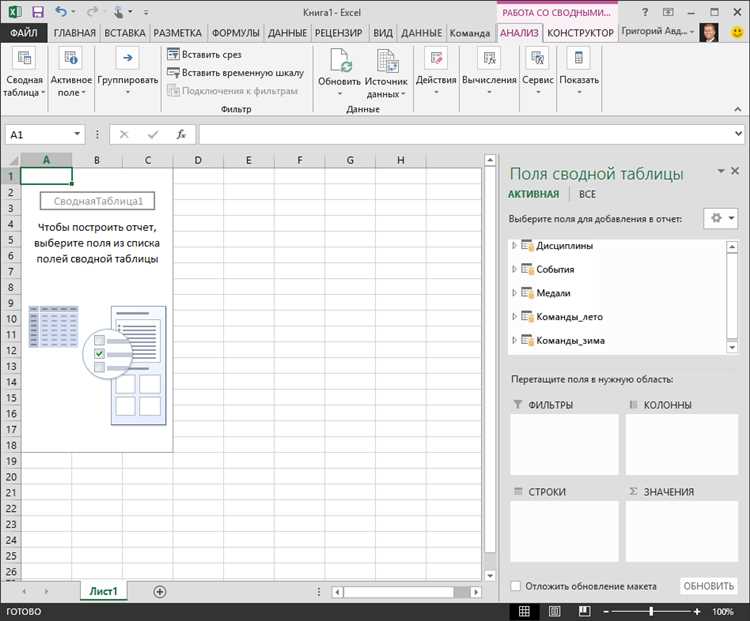750x621 pixels.
Task: Expand the Медали table
Action: 514,293
